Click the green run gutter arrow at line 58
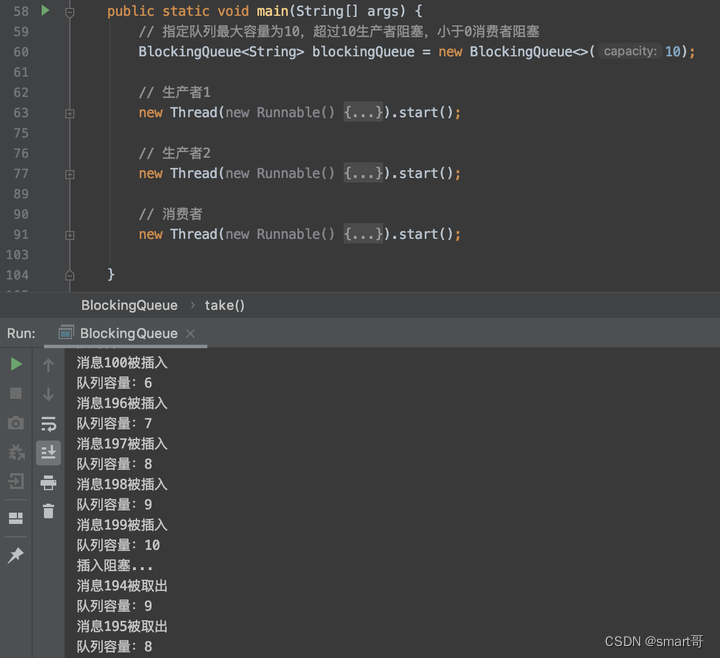 45,10
